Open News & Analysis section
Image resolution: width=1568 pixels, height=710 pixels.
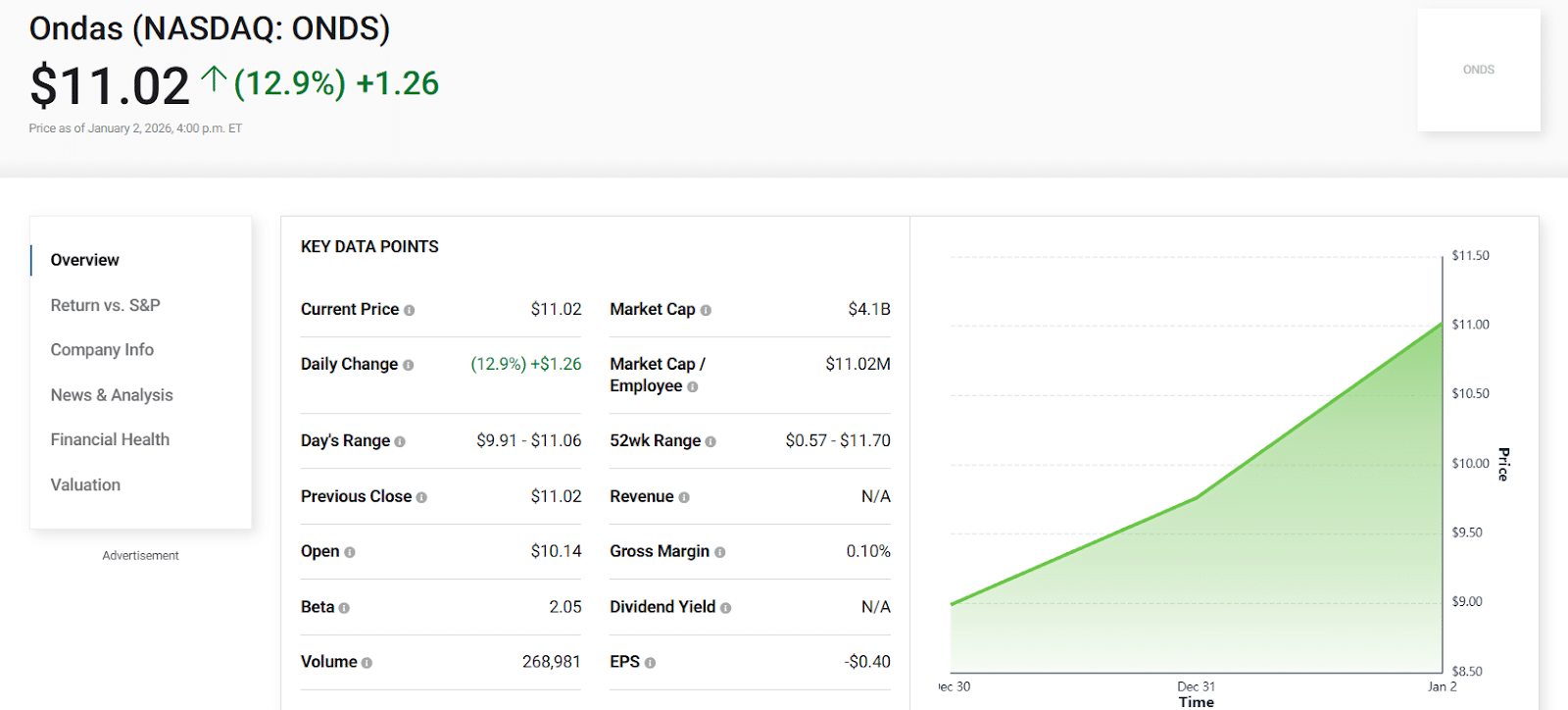tap(112, 395)
